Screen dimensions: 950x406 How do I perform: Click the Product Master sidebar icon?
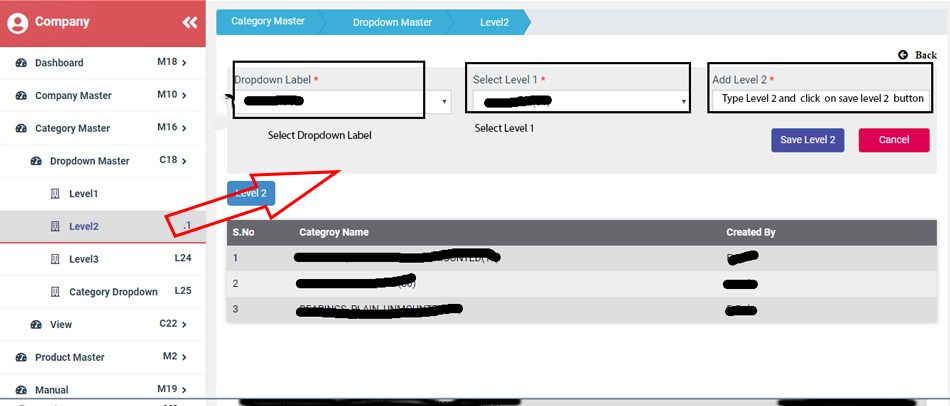click(x=21, y=357)
